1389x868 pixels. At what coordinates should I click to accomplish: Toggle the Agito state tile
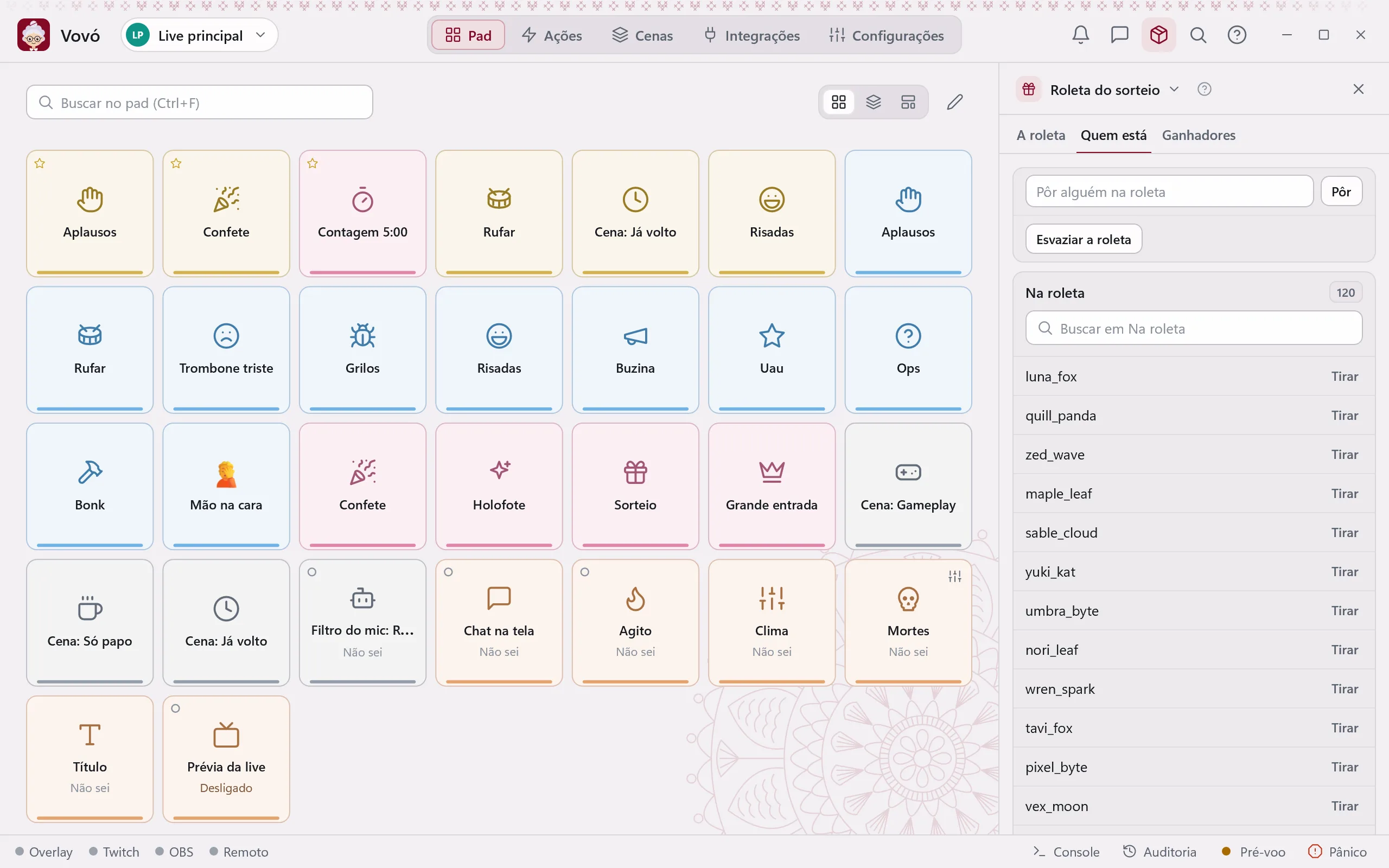click(x=635, y=623)
